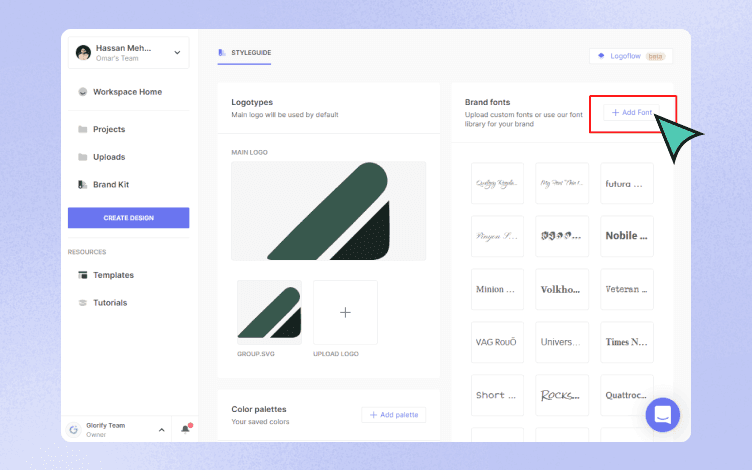This screenshot has width=752, height=470.
Task: Click the CREATE DESIGN button
Action: 129,218
